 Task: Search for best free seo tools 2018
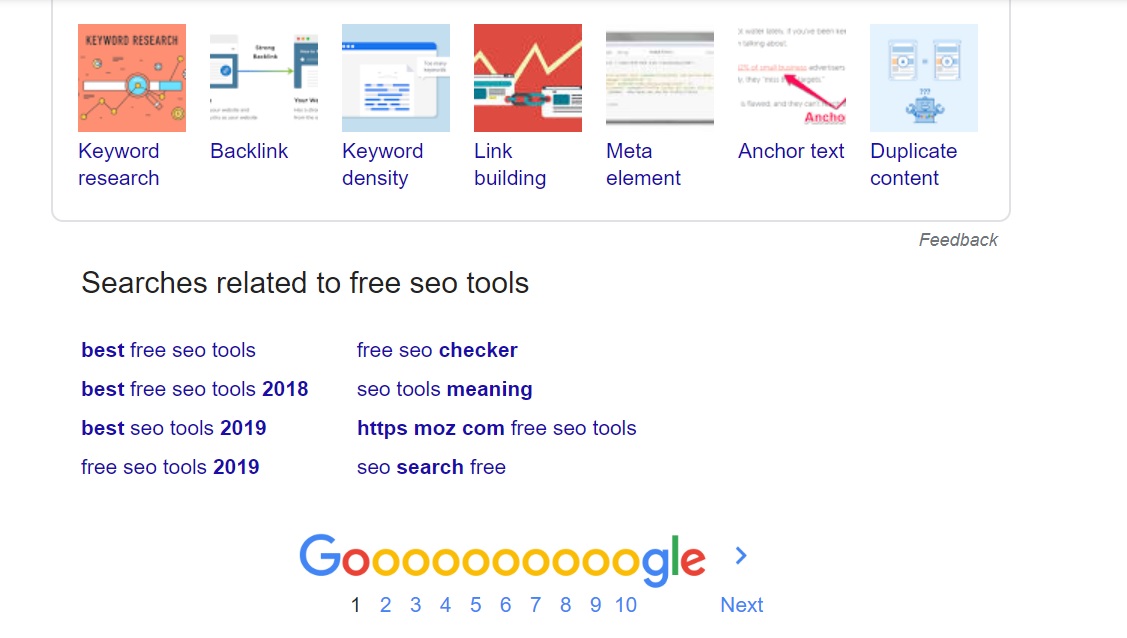point(195,389)
